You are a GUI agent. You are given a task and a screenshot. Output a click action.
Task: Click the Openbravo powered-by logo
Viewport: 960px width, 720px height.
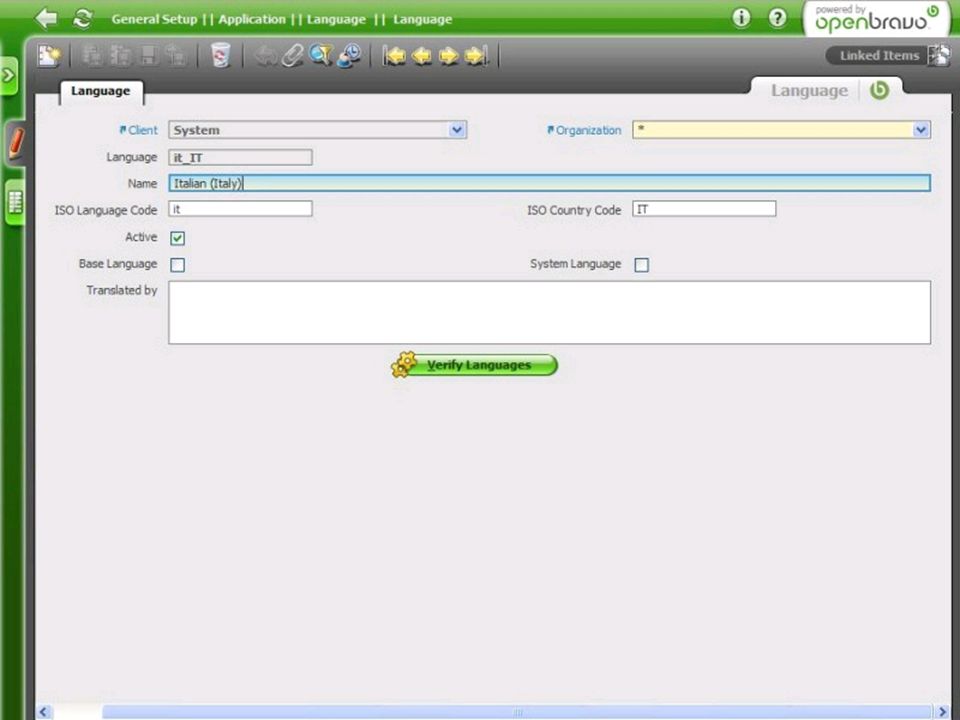click(877, 19)
